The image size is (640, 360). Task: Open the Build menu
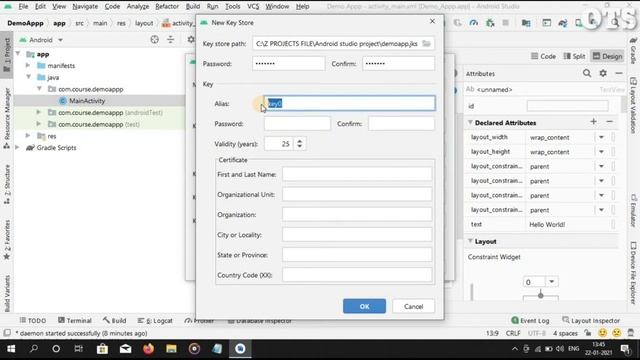click(x=193, y=7)
